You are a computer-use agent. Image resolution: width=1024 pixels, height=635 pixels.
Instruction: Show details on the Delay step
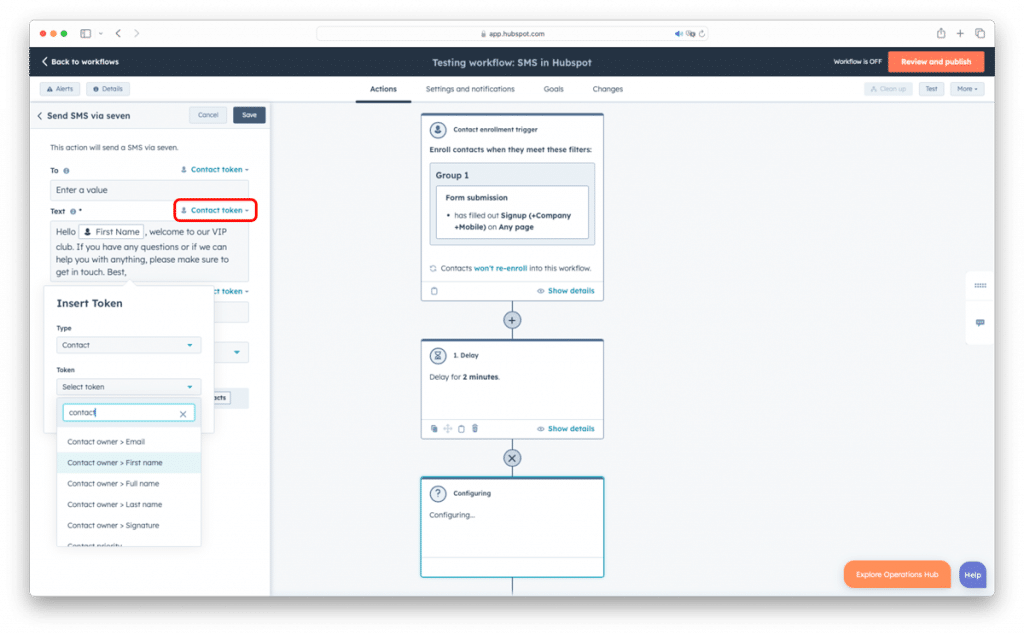pyautogui.click(x=566, y=428)
